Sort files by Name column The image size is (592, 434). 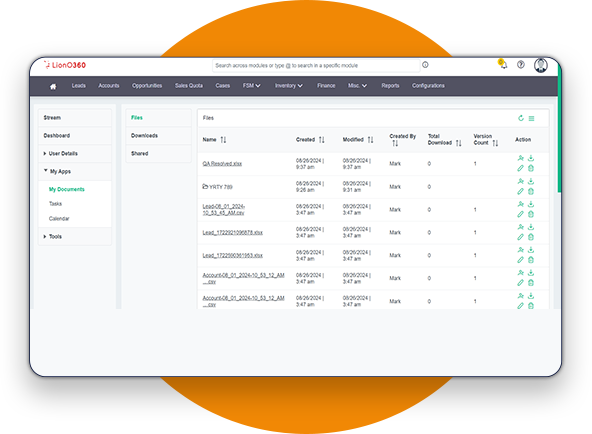coord(224,140)
